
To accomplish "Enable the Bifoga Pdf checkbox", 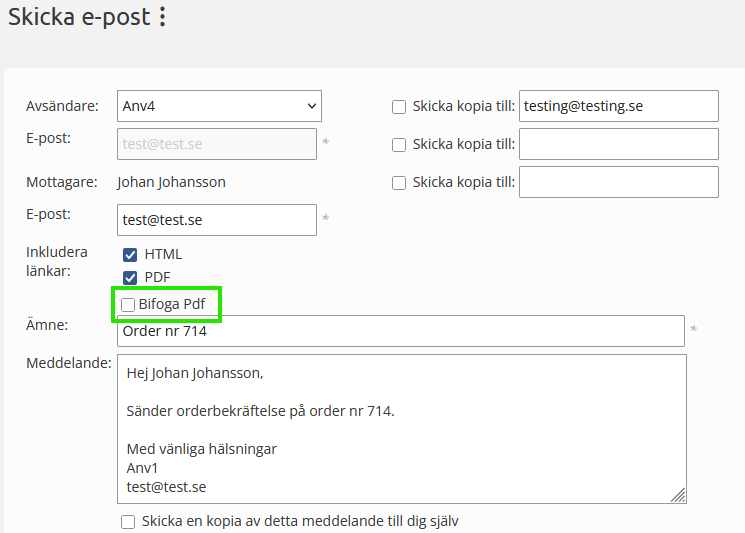I will point(128,304).
